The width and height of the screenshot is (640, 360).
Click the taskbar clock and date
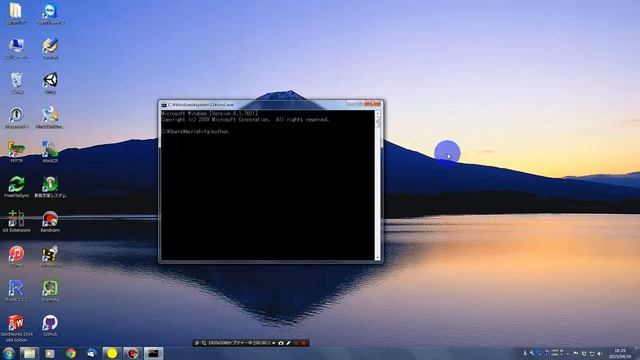click(620, 353)
